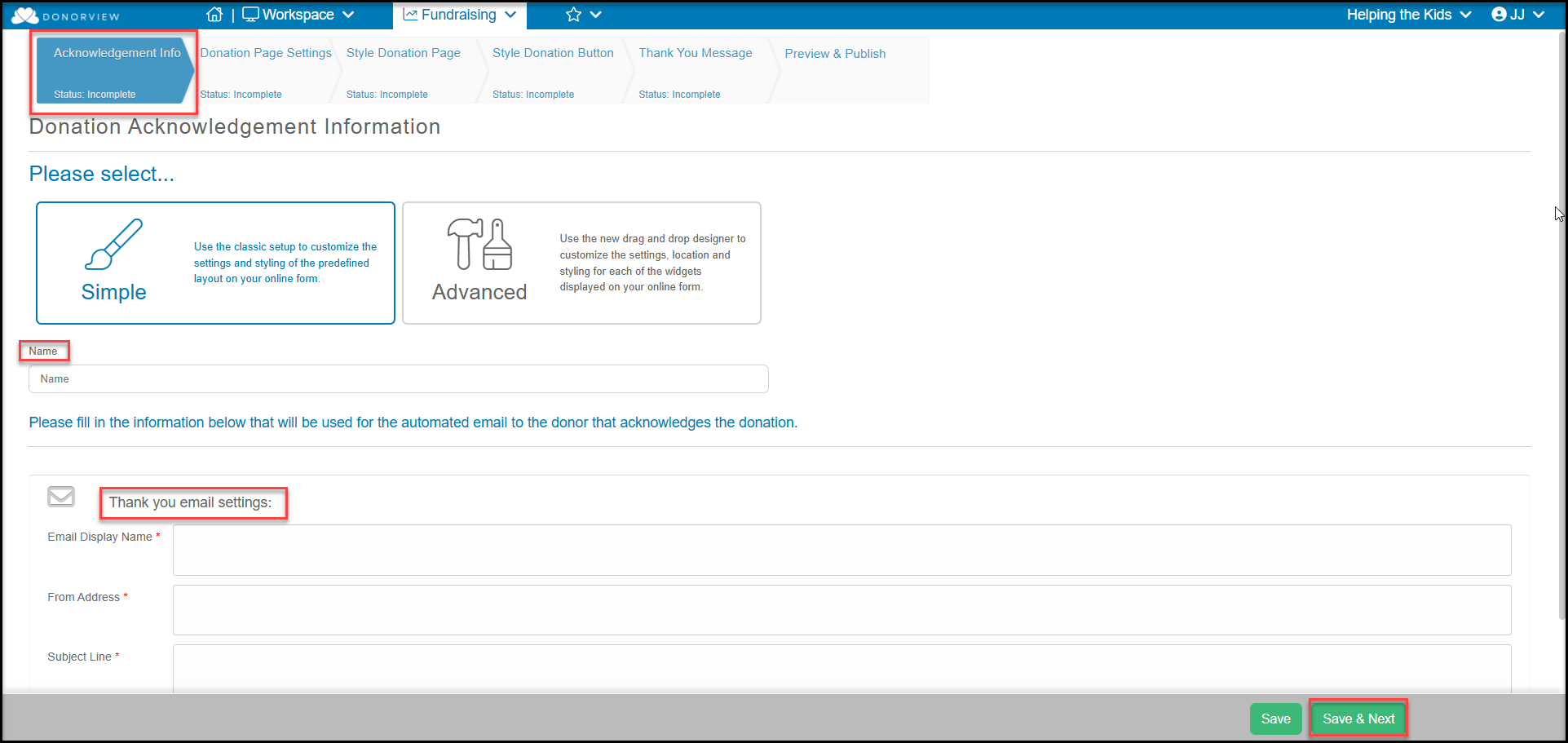The height and width of the screenshot is (743, 1568).
Task: Click the Simple card description text
Action: coord(285,263)
